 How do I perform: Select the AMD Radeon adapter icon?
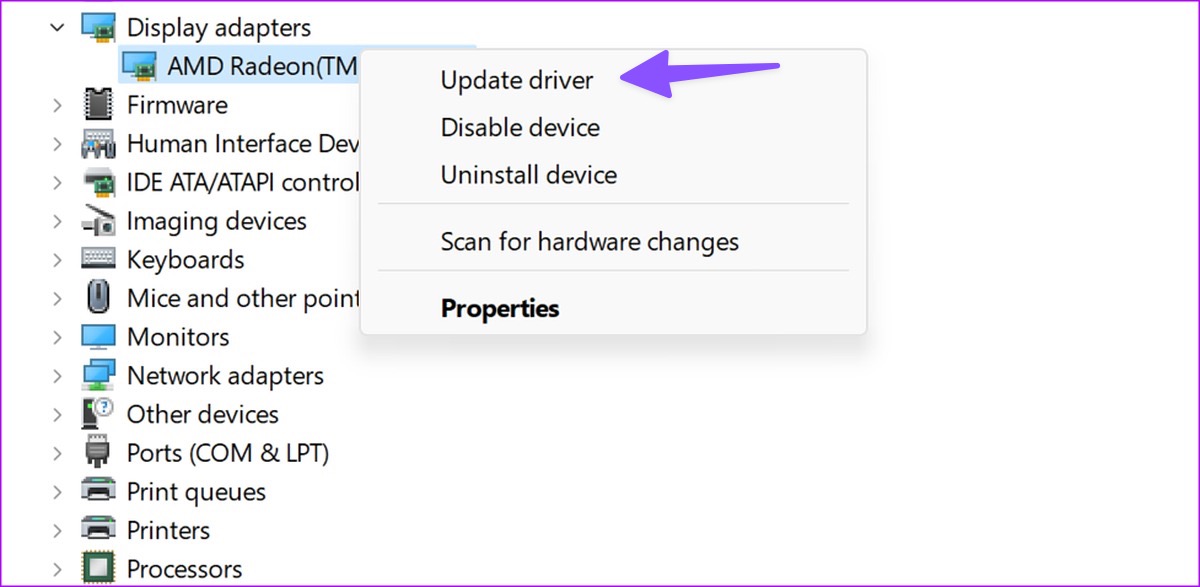138,66
